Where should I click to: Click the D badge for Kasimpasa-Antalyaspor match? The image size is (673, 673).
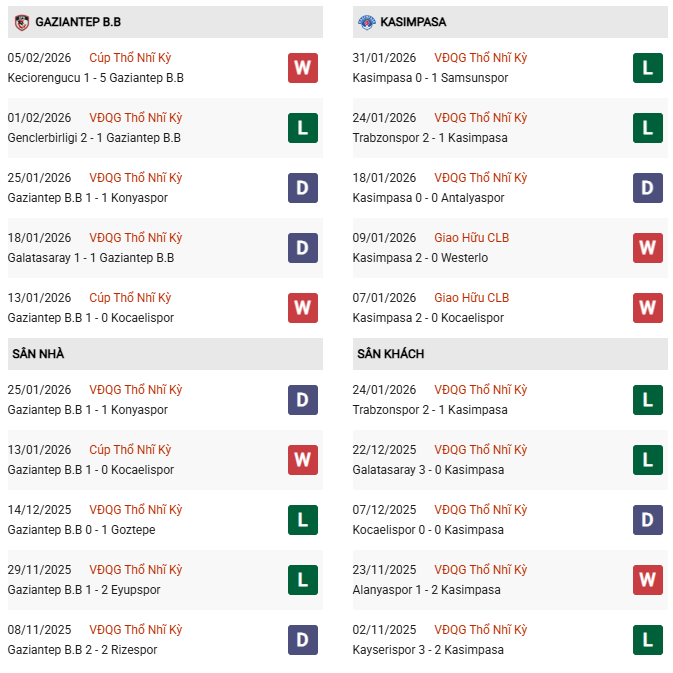tap(648, 188)
